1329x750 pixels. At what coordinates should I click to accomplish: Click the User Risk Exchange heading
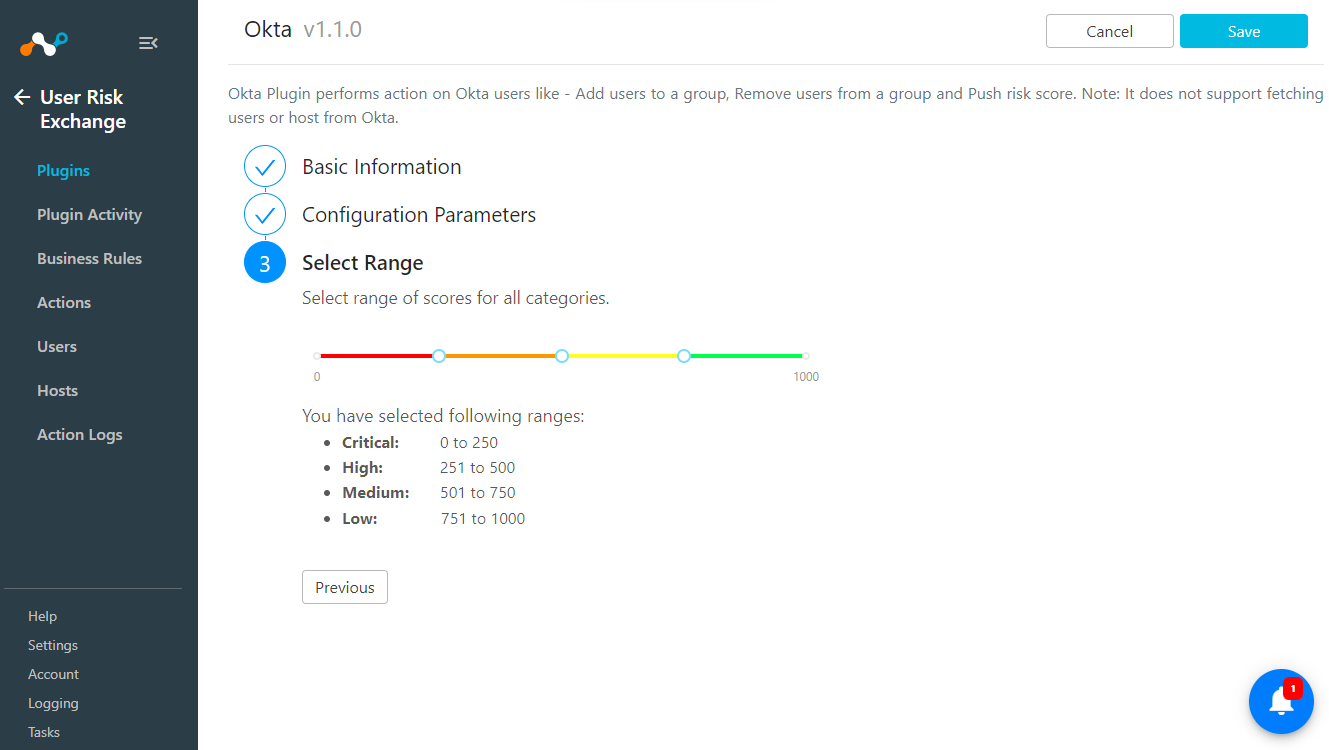[83, 109]
